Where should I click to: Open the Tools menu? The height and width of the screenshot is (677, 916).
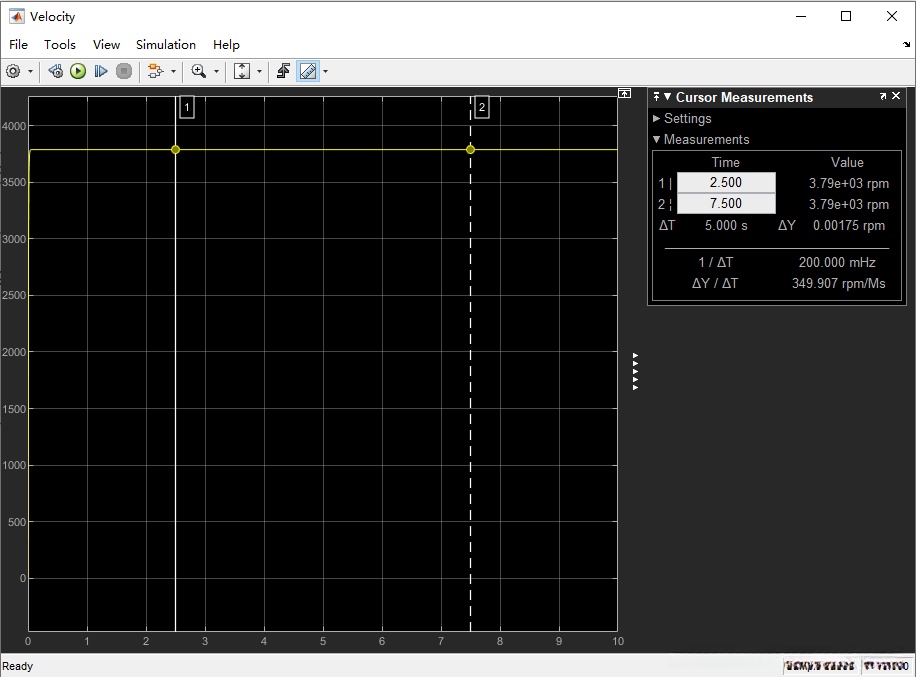[x=60, y=44]
